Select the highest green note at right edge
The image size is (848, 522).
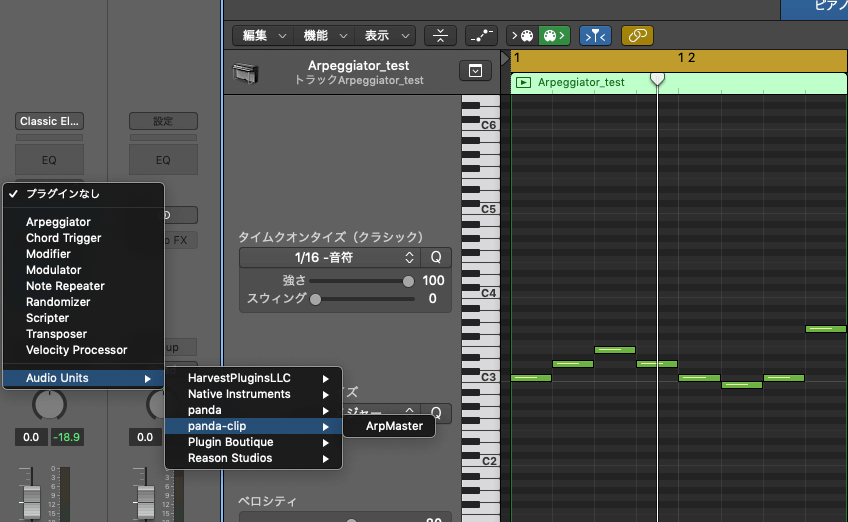(826, 329)
